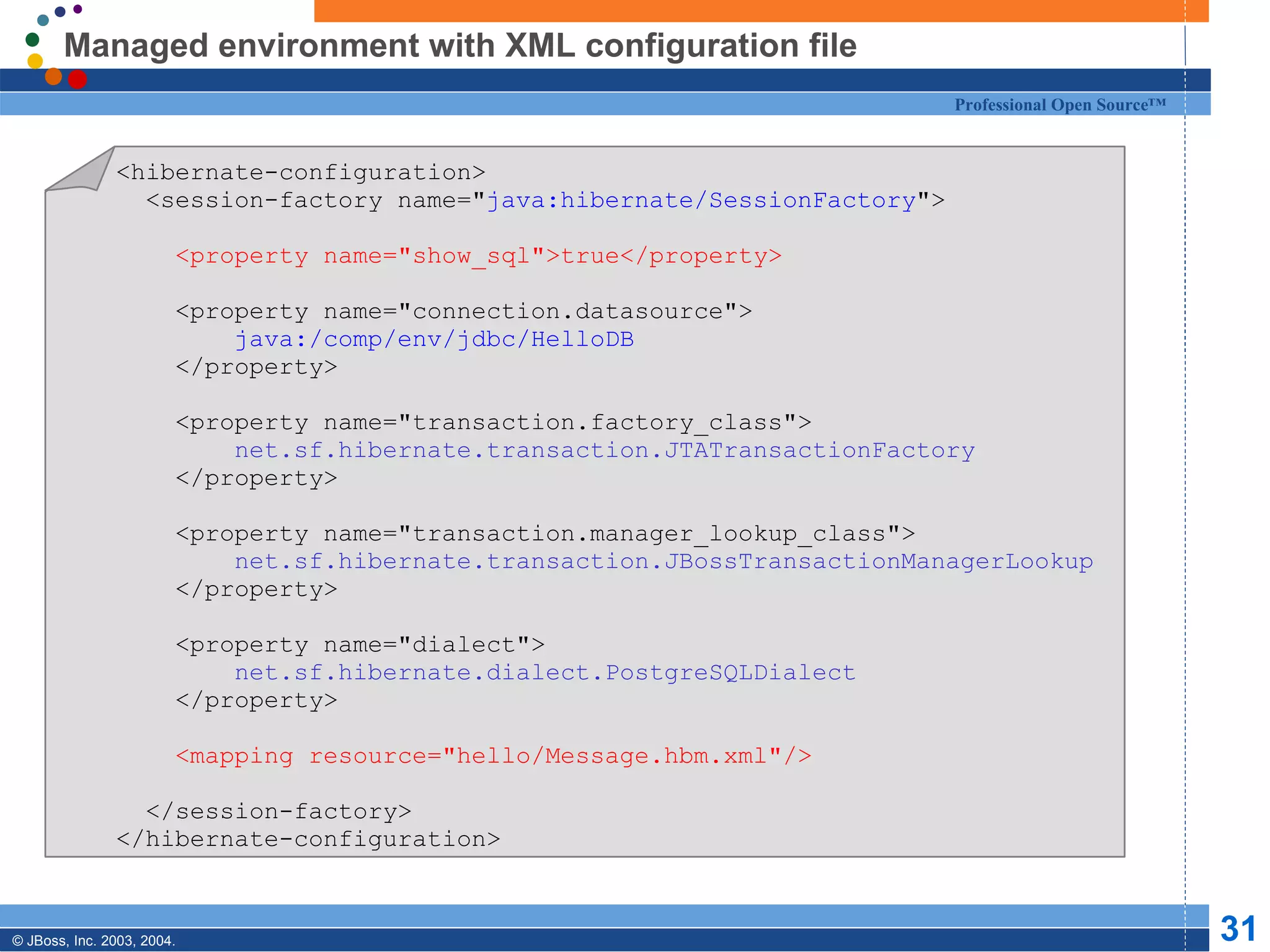Click the dark blue dot in the logo
Viewport: 1270px width, 952px height.
(60, 12)
